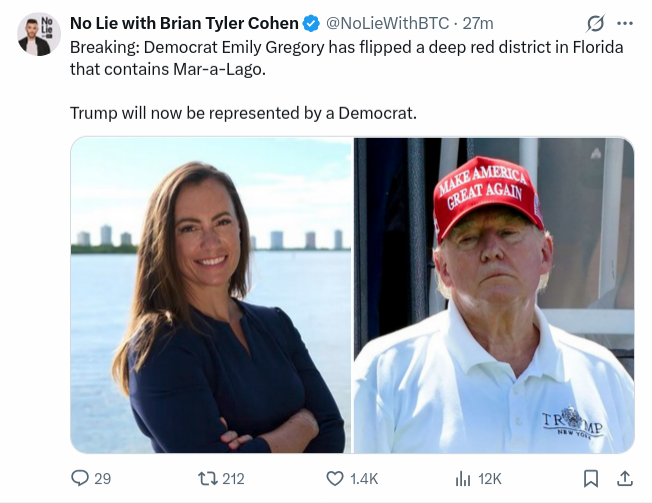
Task: Click the views bar chart icon
Action: (463, 479)
